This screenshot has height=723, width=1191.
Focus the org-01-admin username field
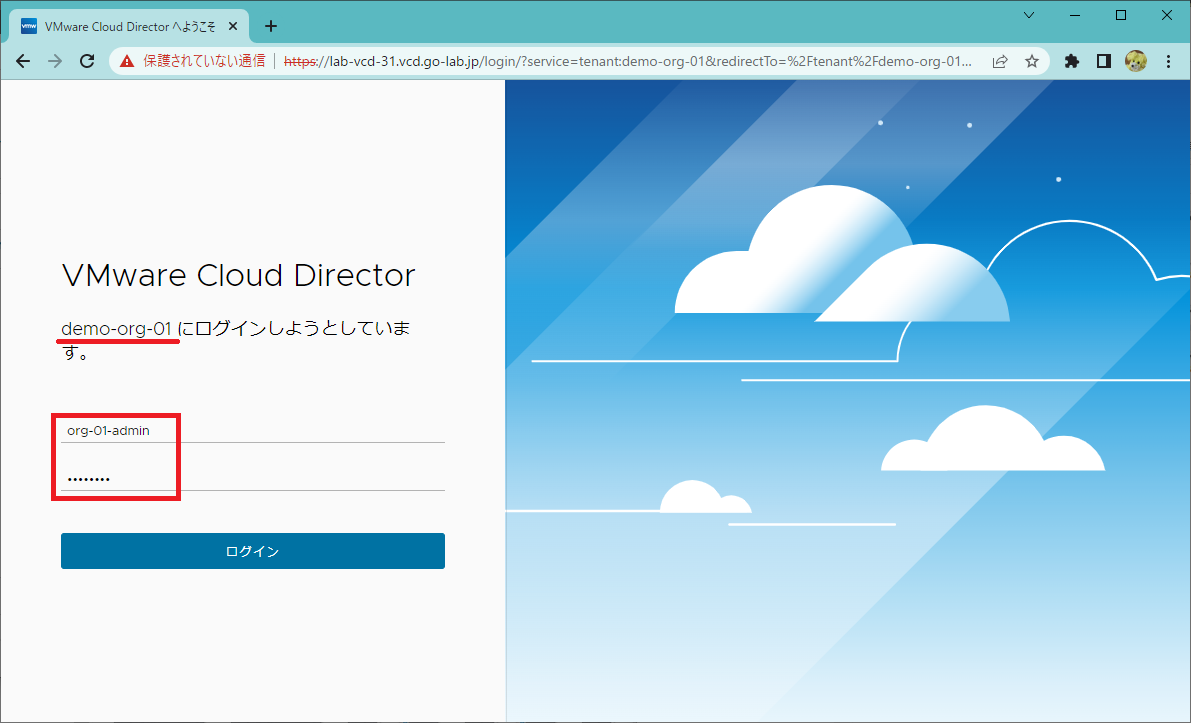point(252,431)
